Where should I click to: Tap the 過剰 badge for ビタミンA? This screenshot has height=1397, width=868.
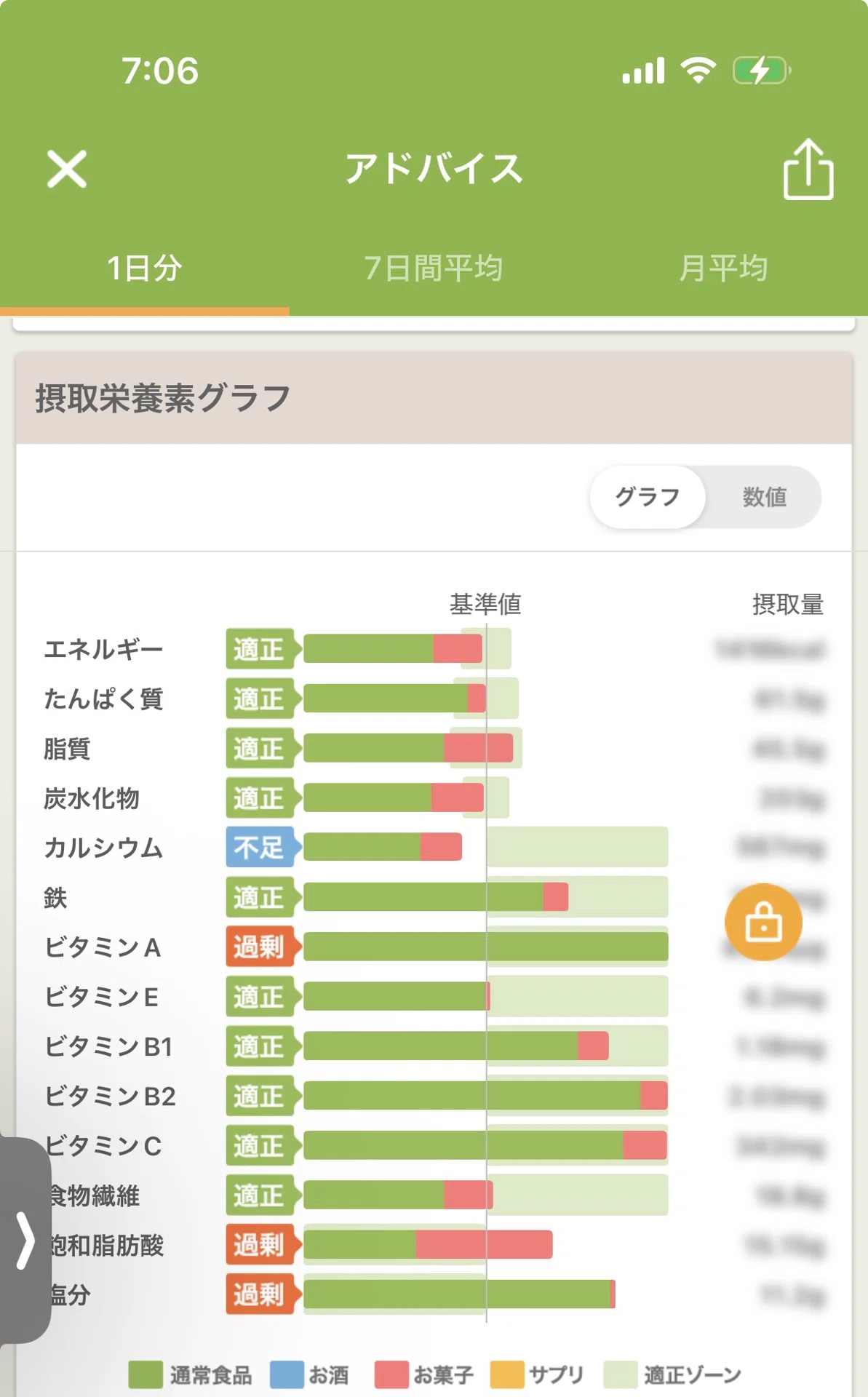[x=260, y=947]
